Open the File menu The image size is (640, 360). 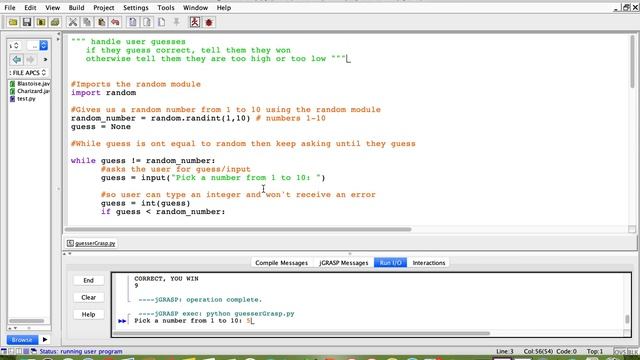tap(9, 8)
